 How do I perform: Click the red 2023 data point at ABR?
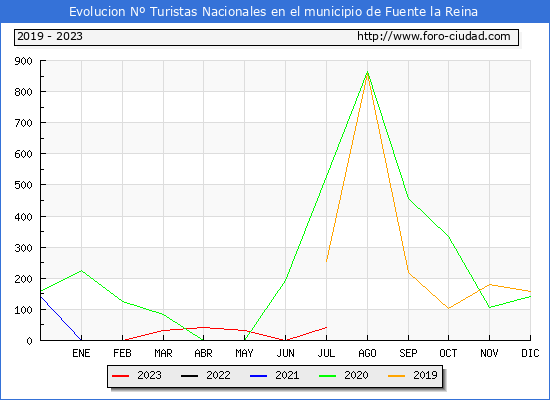pyautogui.click(x=203, y=327)
